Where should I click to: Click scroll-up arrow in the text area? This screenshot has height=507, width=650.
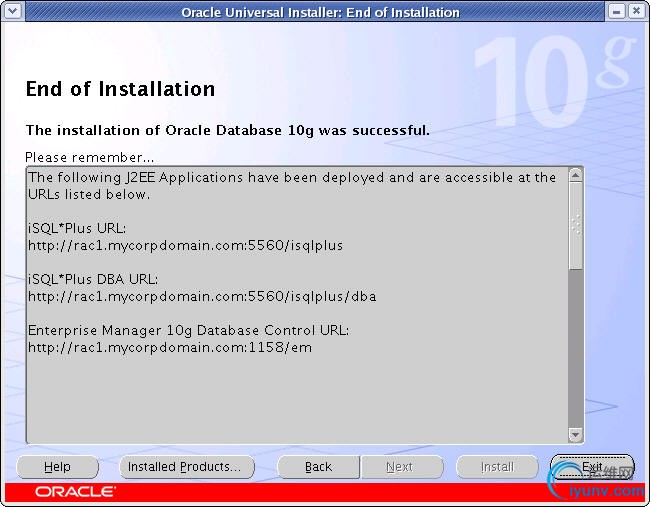tap(575, 175)
